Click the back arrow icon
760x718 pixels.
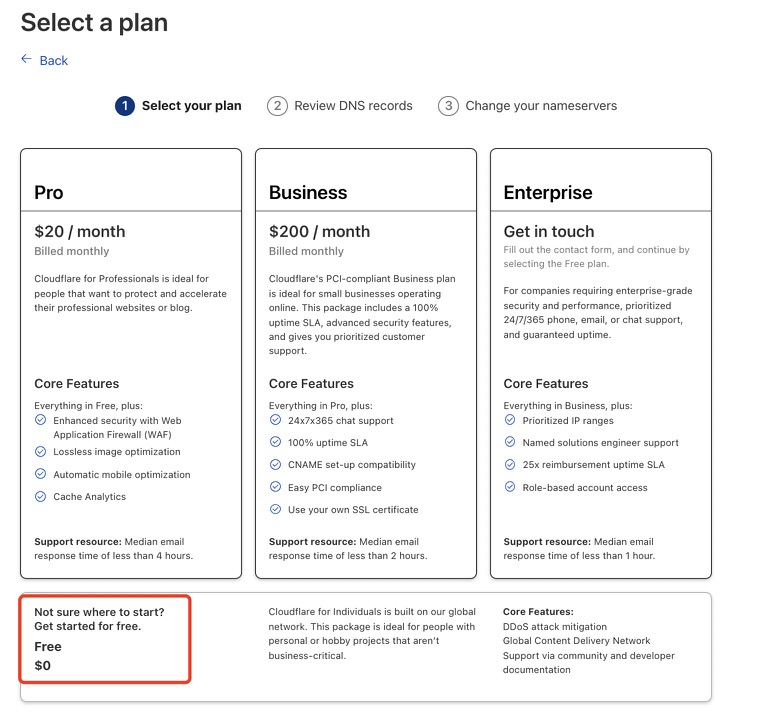(x=26, y=60)
